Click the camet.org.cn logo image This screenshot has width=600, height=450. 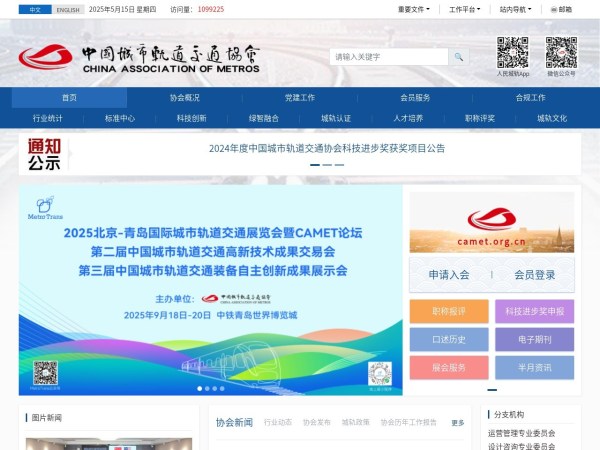(x=491, y=222)
